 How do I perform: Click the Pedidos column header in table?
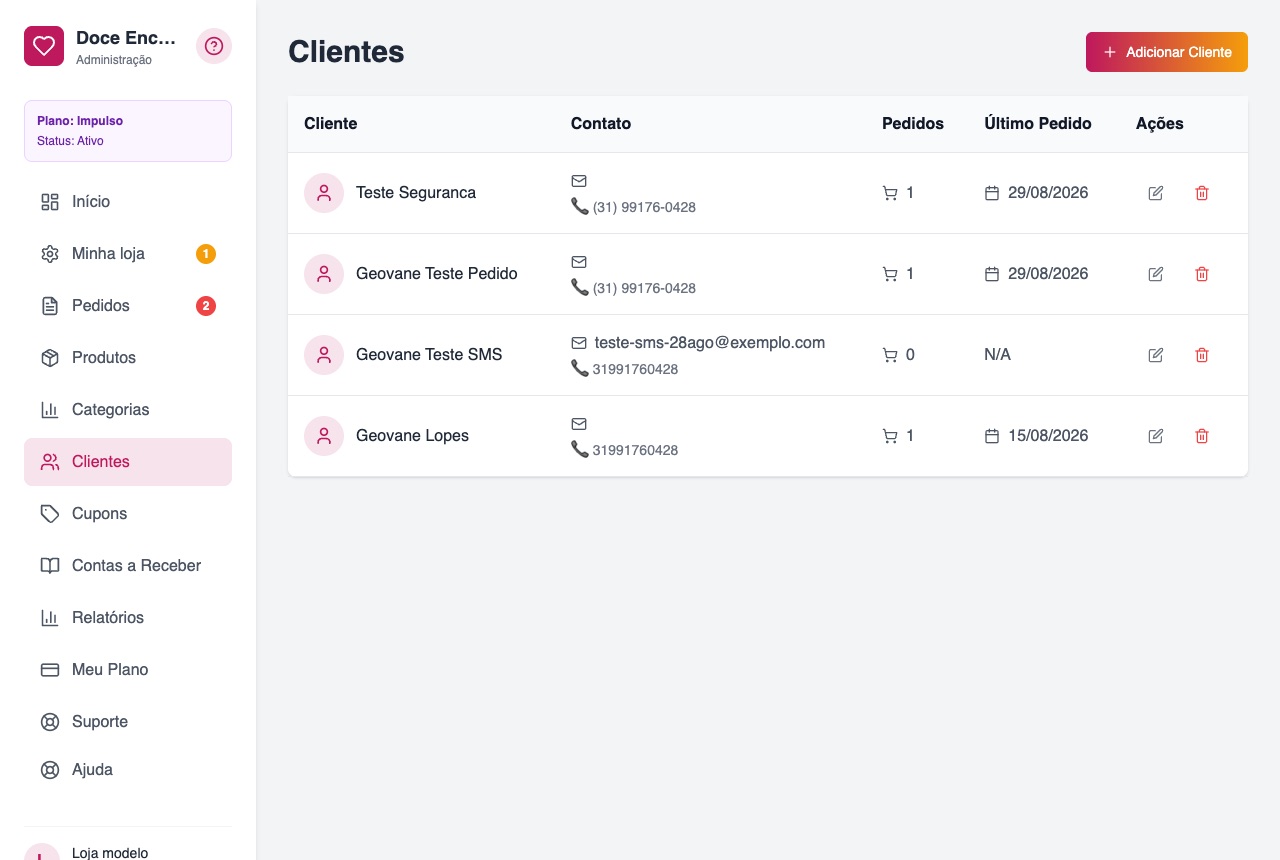click(x=913, y=124)
